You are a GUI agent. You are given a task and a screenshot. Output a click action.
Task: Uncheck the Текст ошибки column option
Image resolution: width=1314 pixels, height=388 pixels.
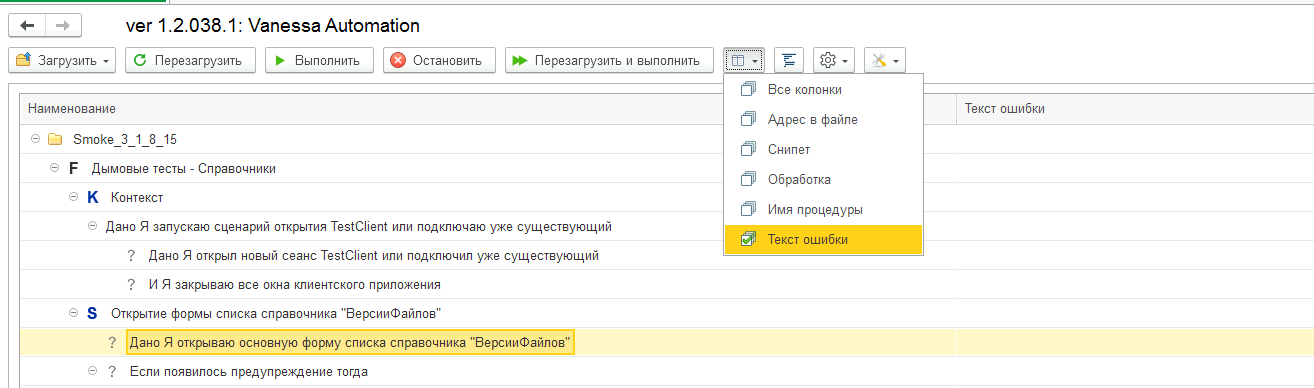point(823,240)
